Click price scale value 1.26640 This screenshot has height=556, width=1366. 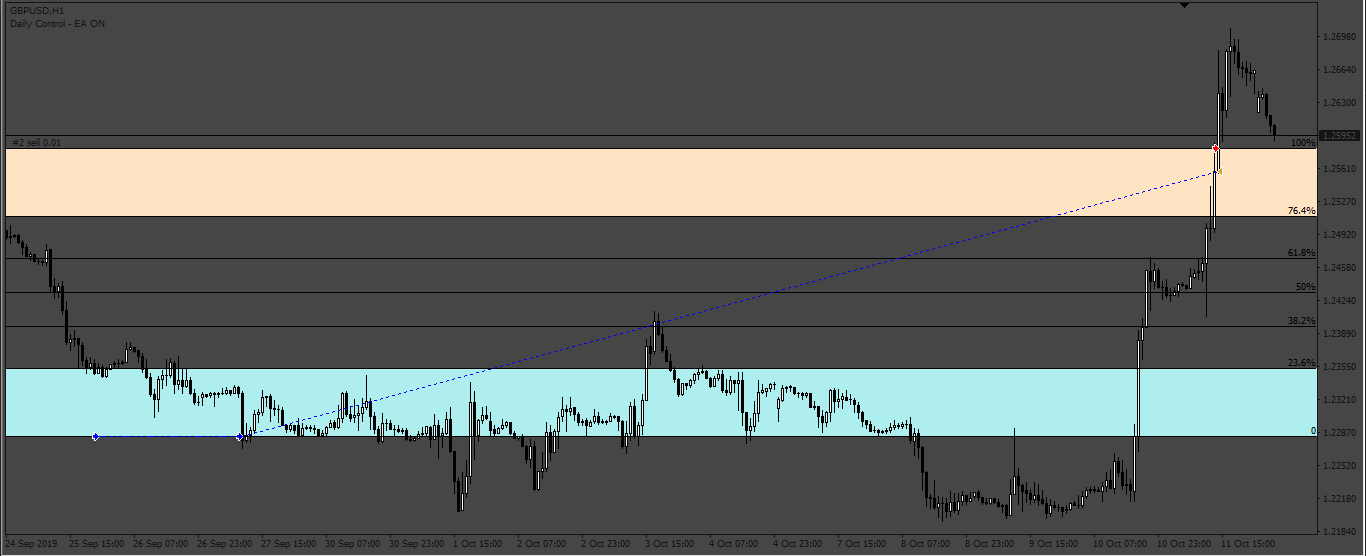click(x=1340, y=70)
